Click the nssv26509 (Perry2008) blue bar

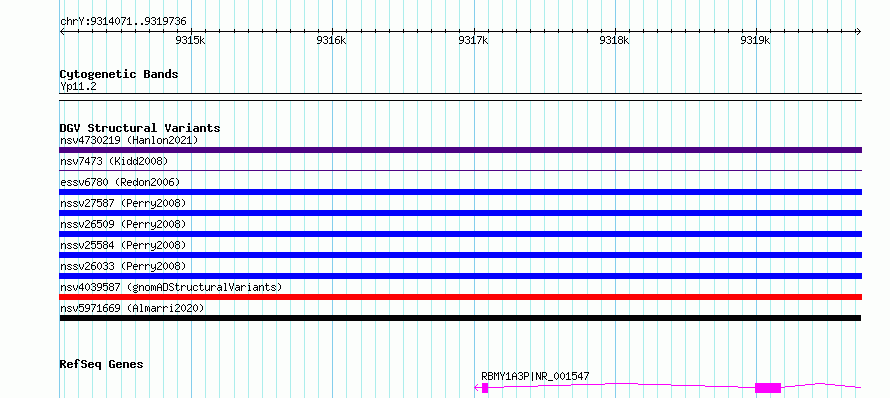point(460,234)
